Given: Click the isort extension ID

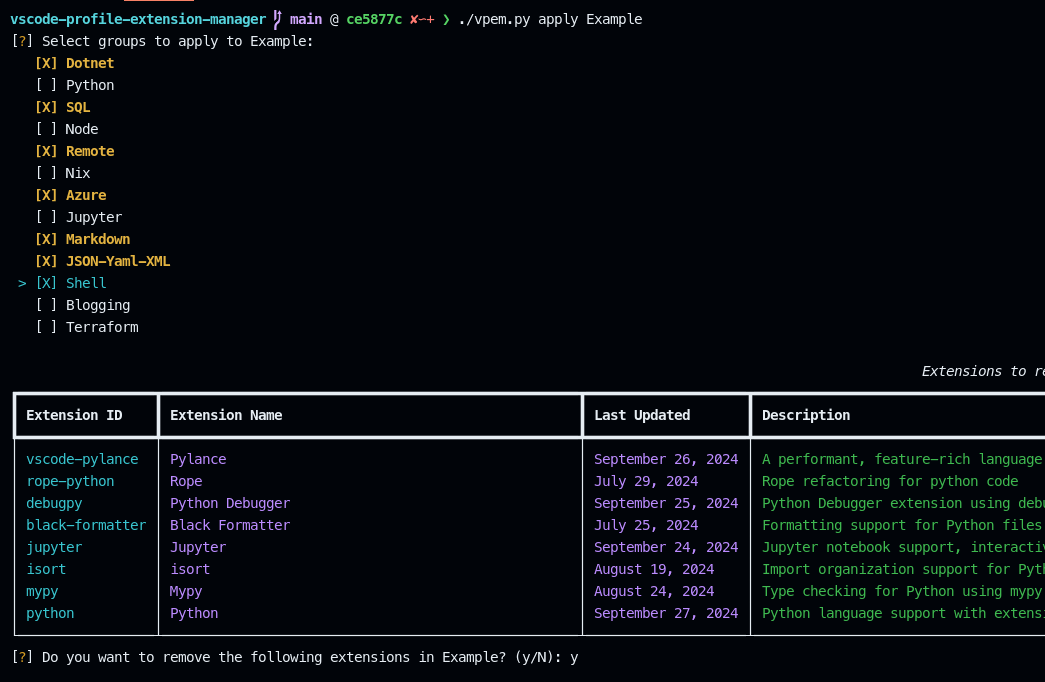Looking at the screenshot, I should pyautogui.click(x=46, y=569).
